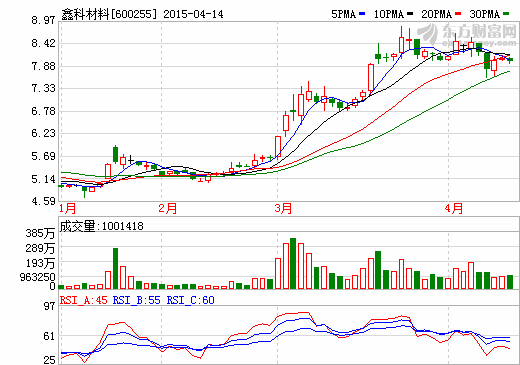Click the 963250 volume axis label
The image size is (520, 365).
point(37,277)
